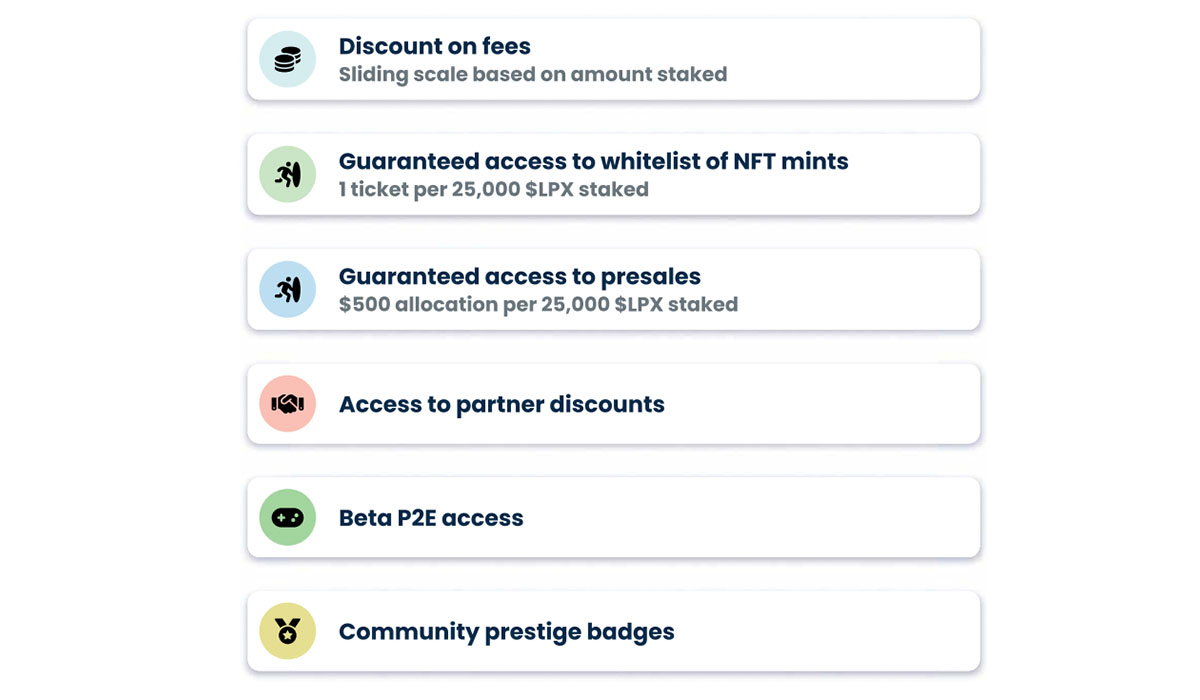The height and width of the screenshot is (700, 1200).
Task: Open "Access to partner discounts" text
Action: [501, 404]
